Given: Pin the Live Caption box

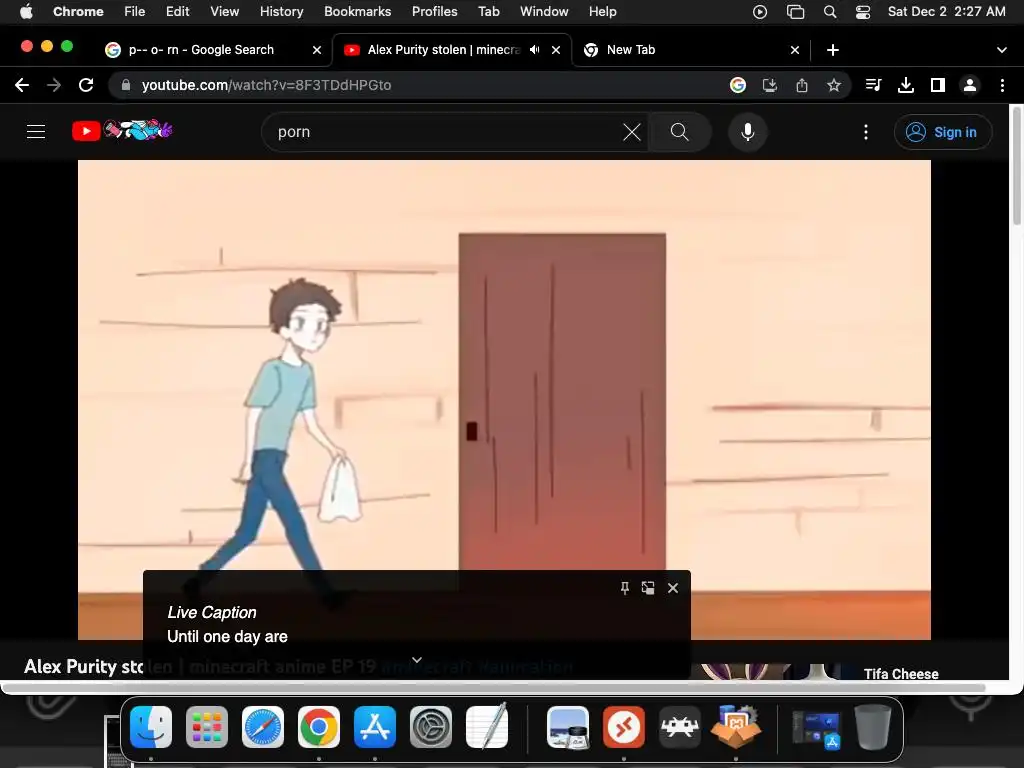Looking at the screenshot, I should [x=625, y=588].
